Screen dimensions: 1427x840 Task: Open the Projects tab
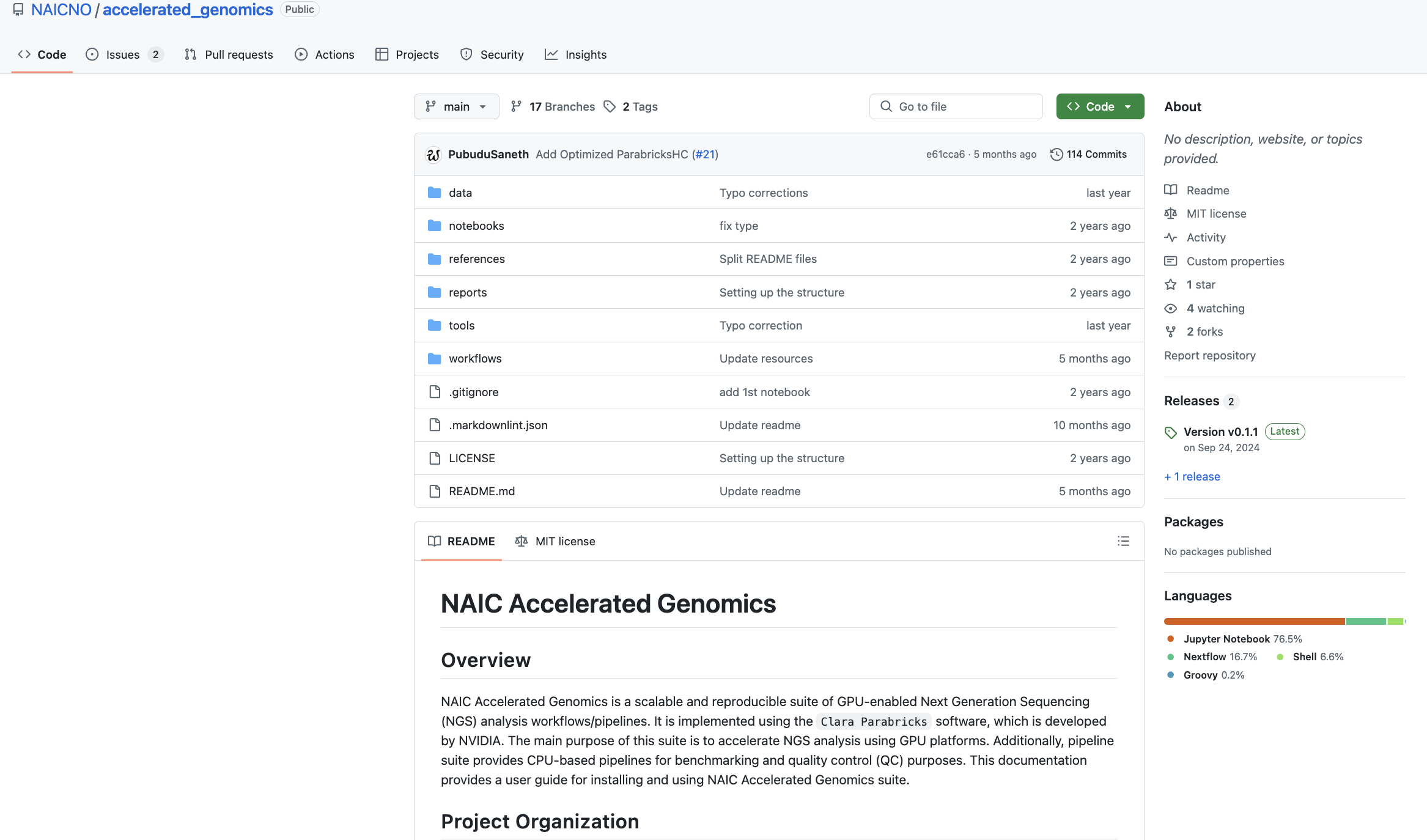[407, 54]
